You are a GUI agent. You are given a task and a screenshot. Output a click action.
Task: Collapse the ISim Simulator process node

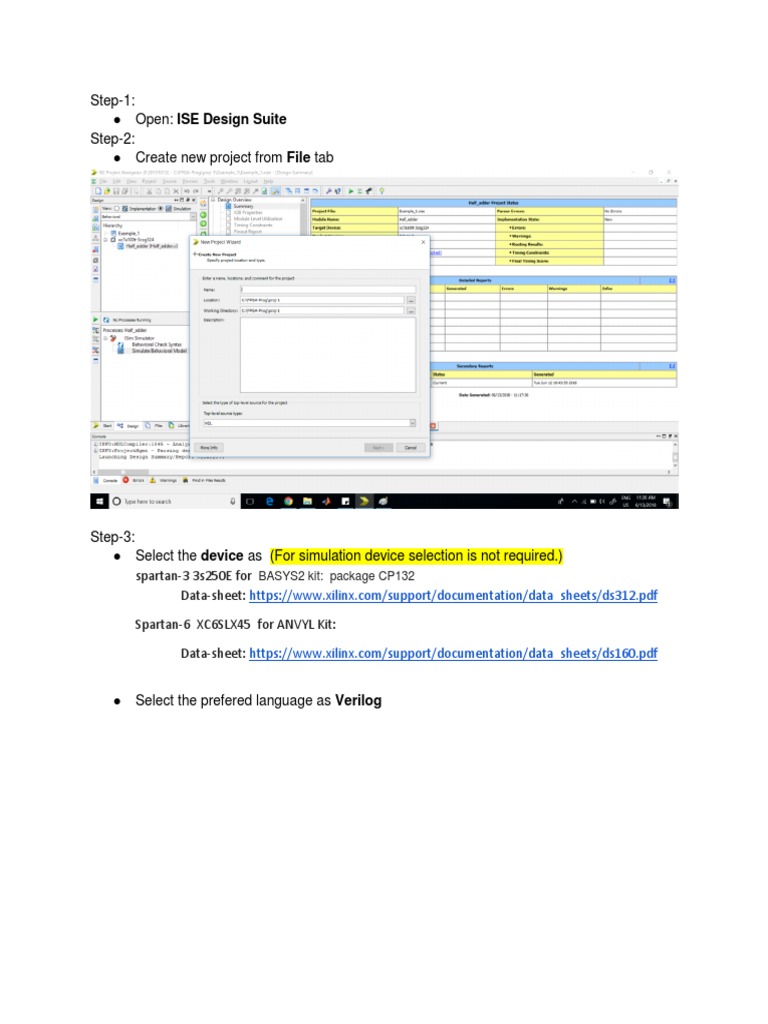click(x=105, y=338)
